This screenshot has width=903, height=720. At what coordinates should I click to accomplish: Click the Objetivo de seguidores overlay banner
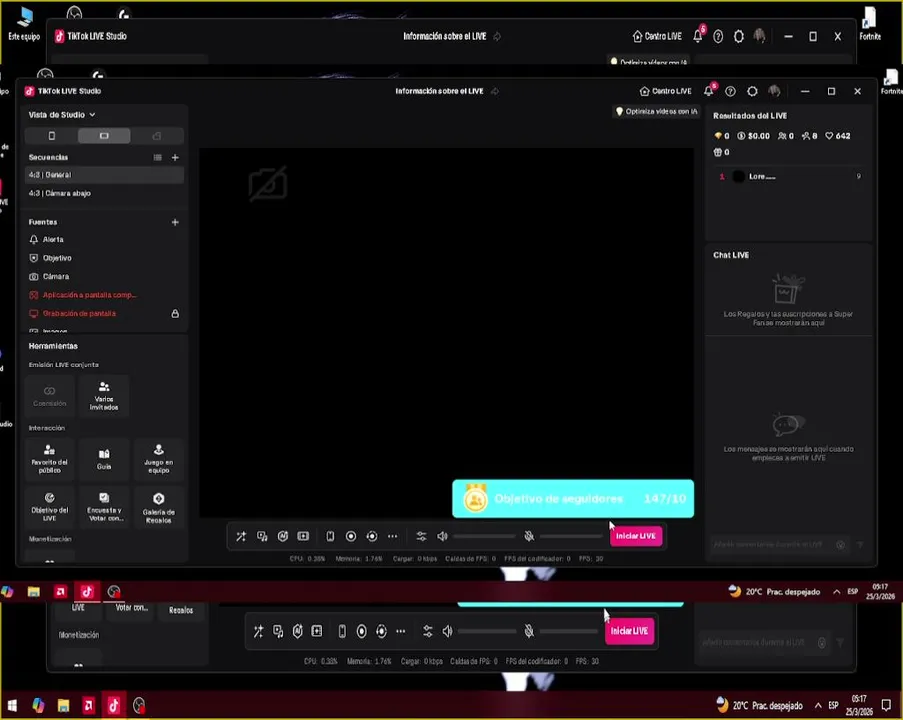[x=573, y=499]
